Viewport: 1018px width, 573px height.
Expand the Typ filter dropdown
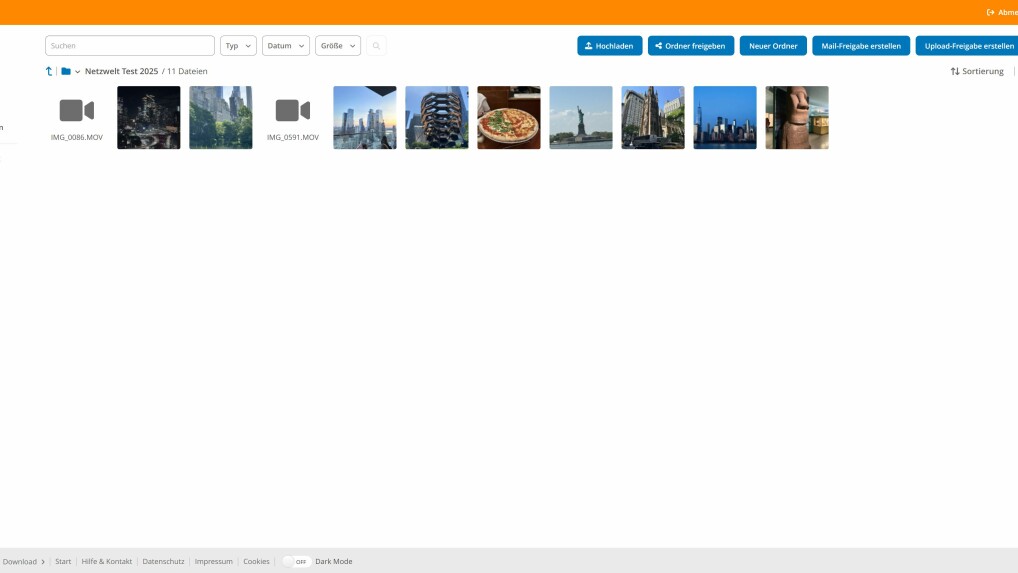pyautogui.click(x=238, y=46)
